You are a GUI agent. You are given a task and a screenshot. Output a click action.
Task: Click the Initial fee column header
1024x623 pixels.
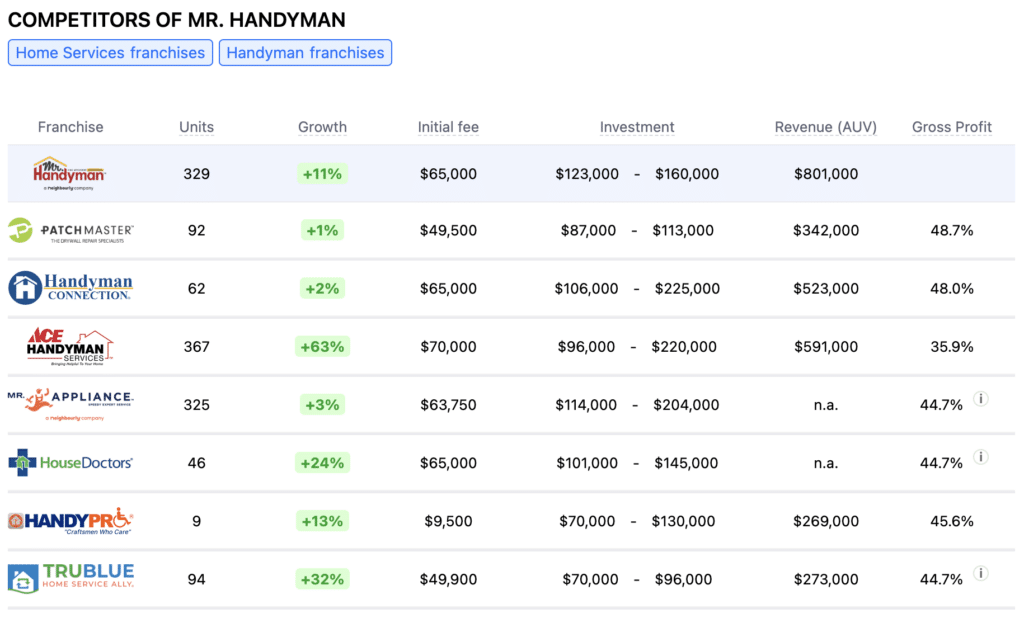(448, 127)
